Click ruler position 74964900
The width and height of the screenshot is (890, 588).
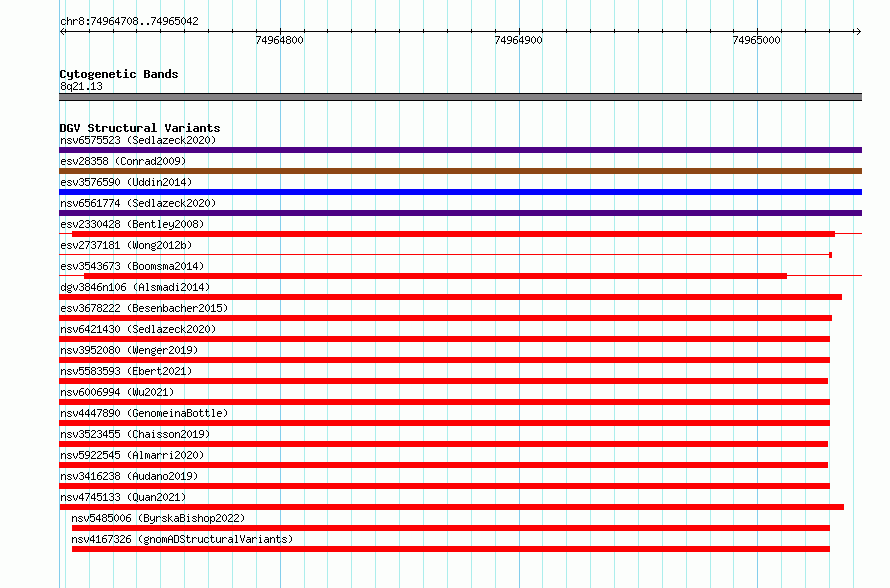(518, 40)
